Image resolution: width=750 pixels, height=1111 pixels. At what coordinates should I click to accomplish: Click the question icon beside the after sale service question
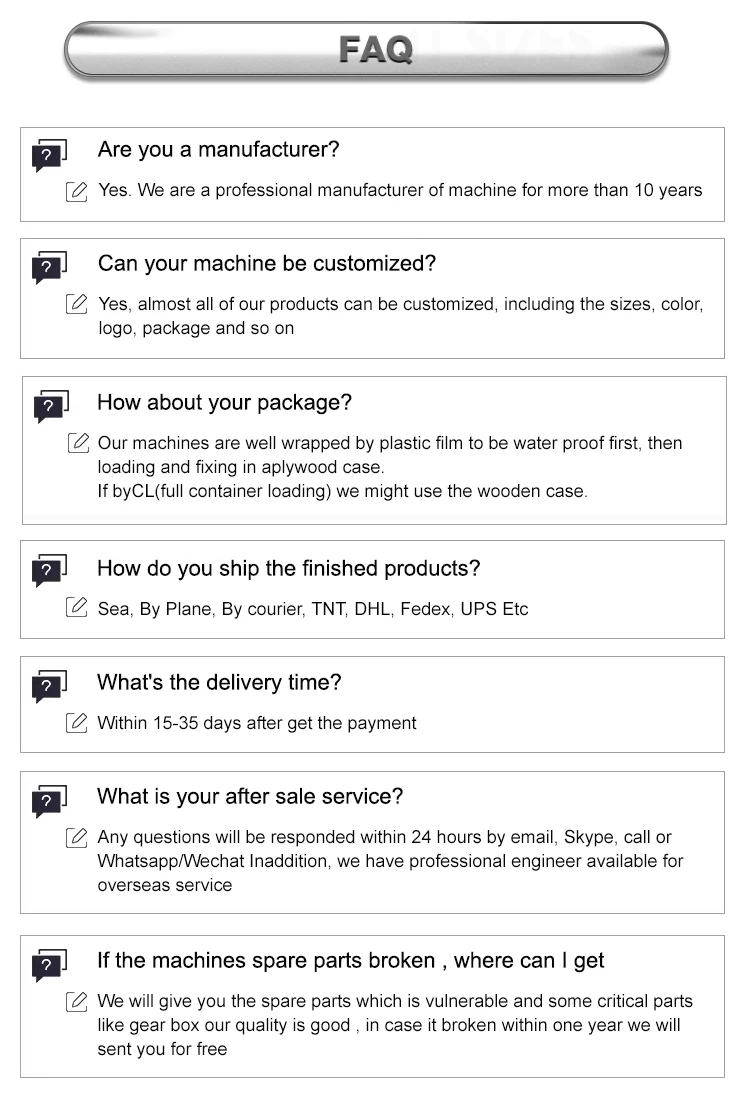pyautogui.click(x=49, y=801)
